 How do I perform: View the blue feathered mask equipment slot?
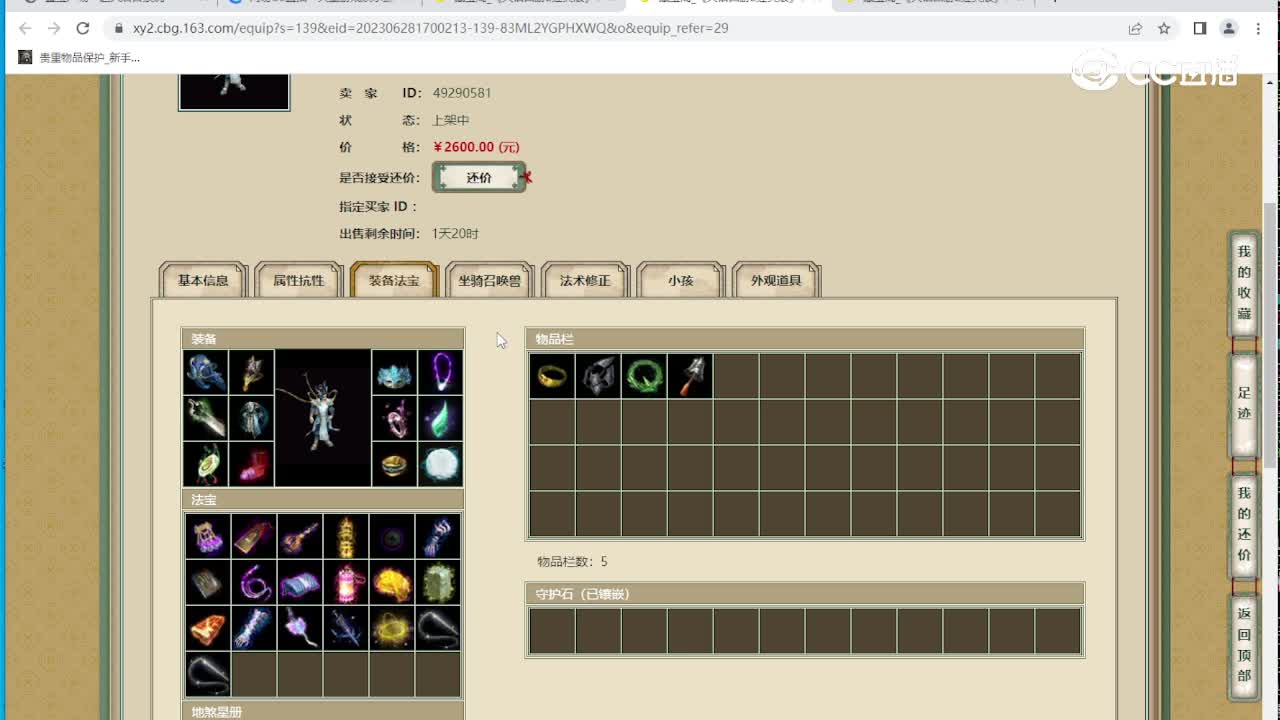[x=394, y=372]
